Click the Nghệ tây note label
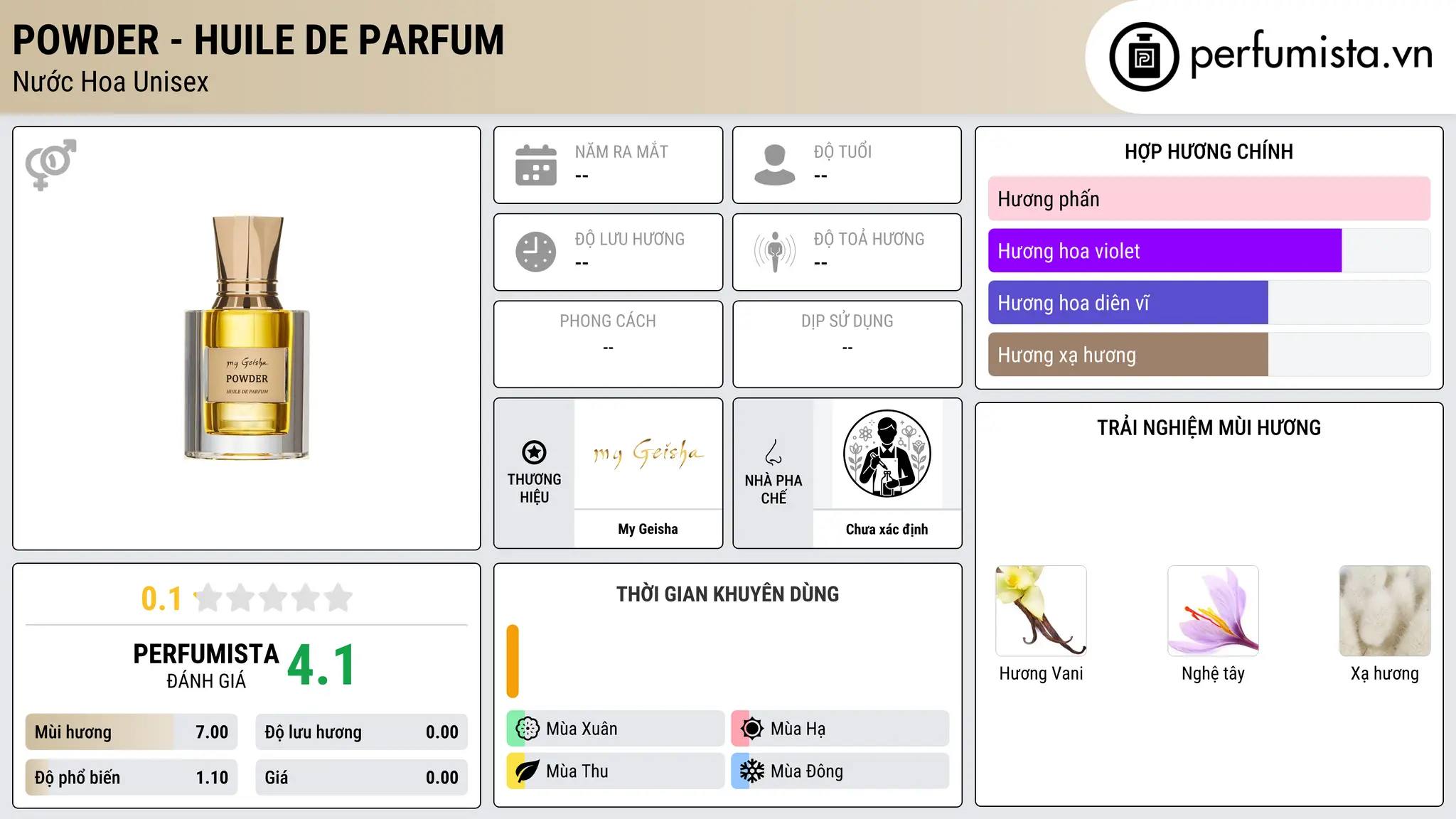This screenshot has width=1456, height=819. tap(1213, 673)
